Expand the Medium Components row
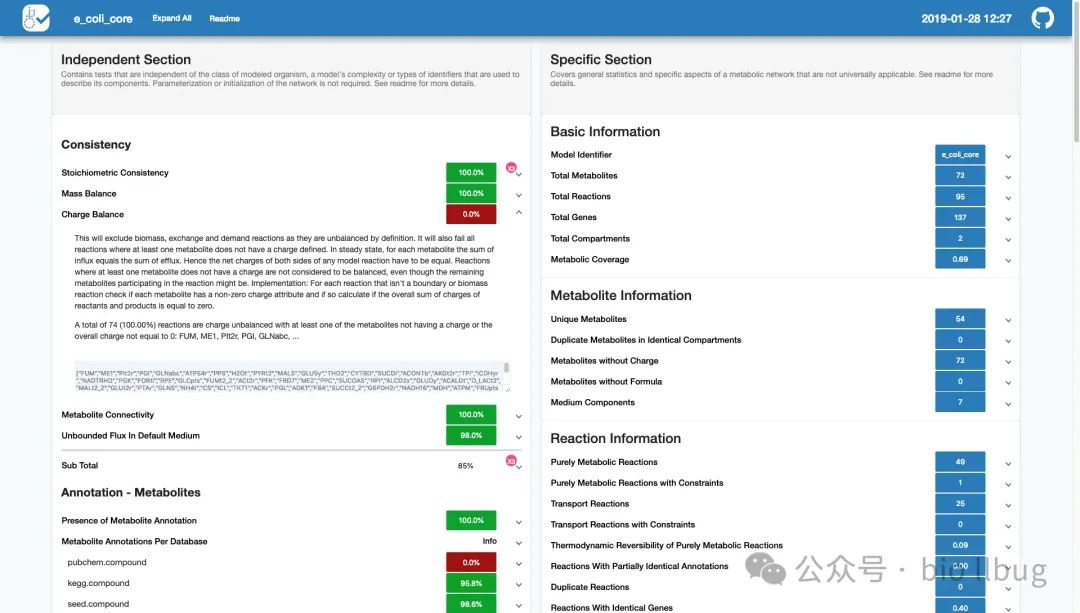The image size is (1080, 613). pyautogui.click(x=1008, y=404)
